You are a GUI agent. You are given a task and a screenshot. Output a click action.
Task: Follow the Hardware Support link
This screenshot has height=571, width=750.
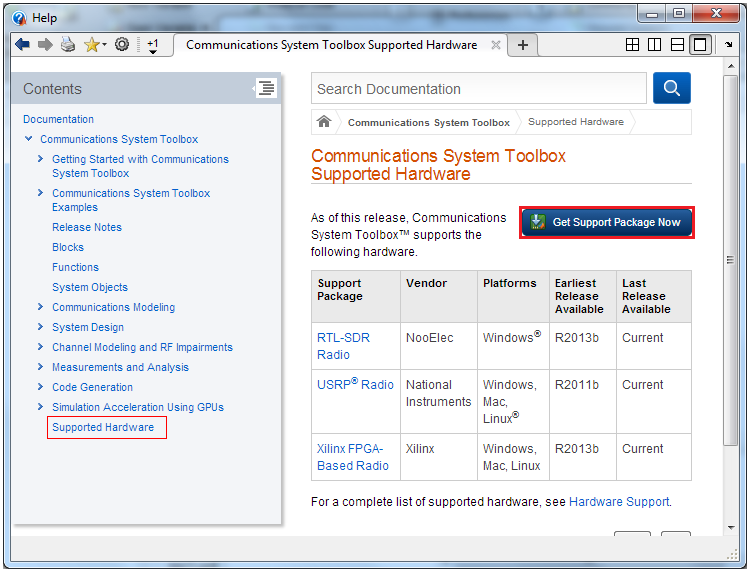tap(619, 502)
